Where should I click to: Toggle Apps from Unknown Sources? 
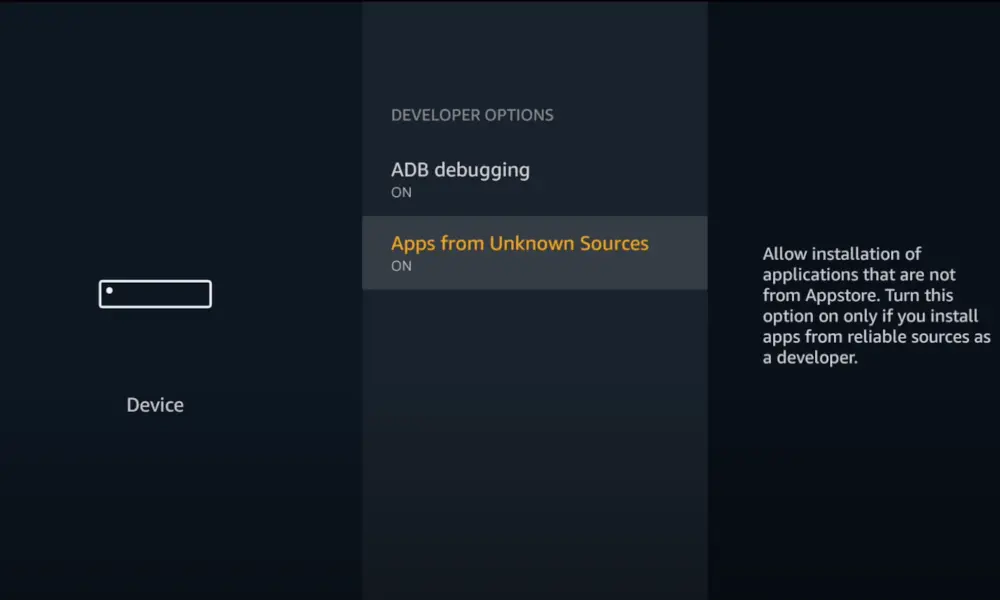coord(534,252)
